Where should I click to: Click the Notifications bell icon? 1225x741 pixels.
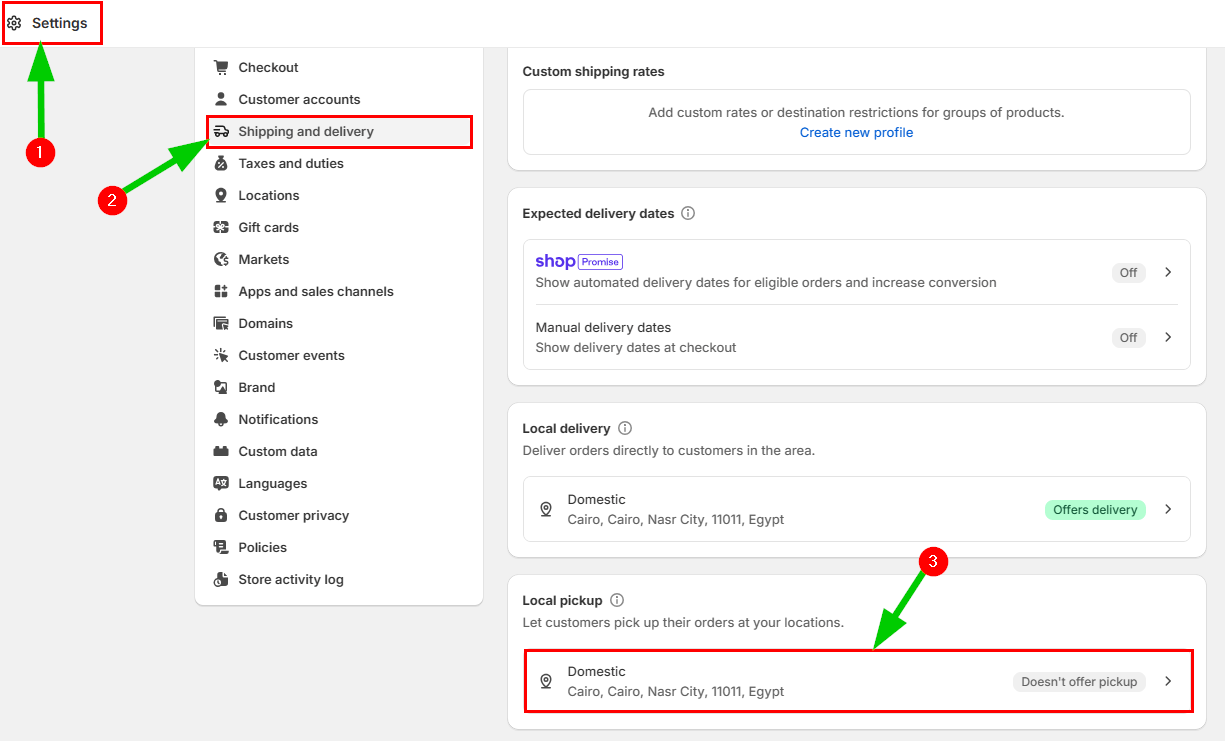click(x=221, y=419)
